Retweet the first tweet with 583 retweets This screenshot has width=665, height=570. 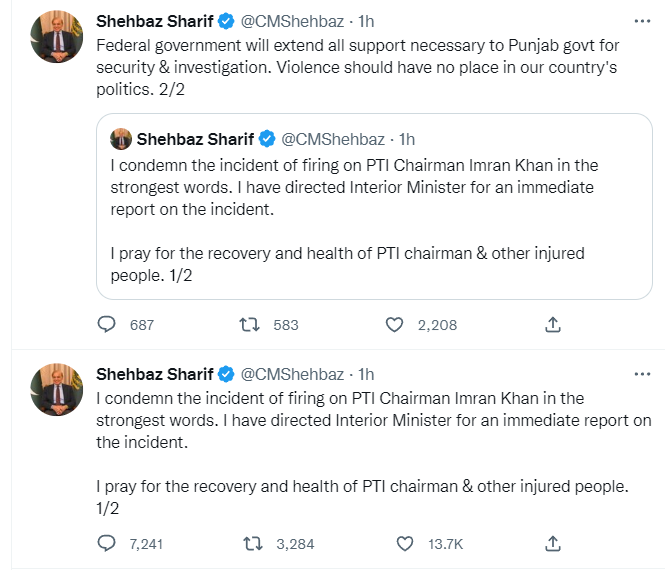pos(252,325)
